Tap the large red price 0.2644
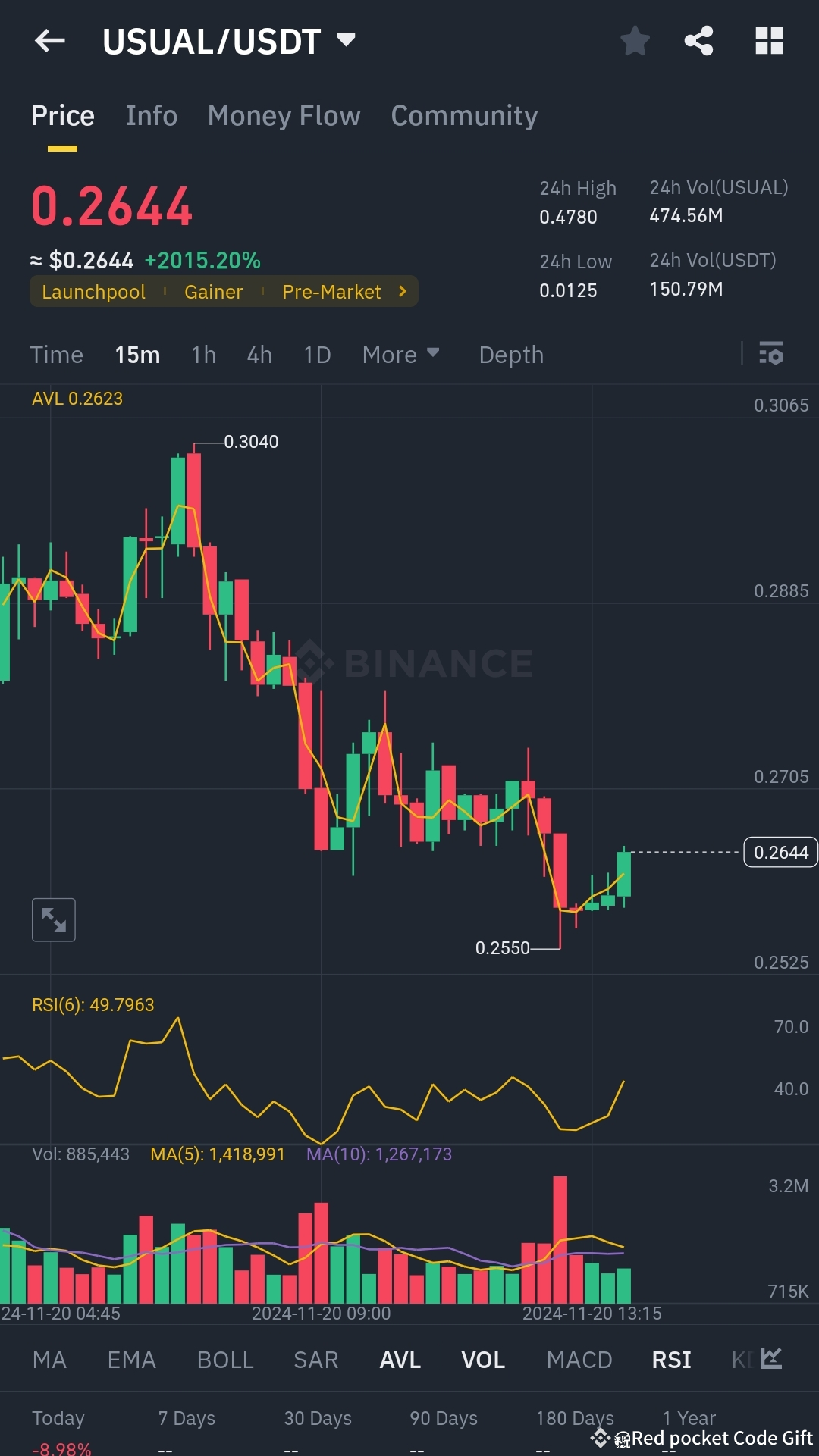Image resolution: width=819 pixels, height=1456 pixels. tap(112, 206)
